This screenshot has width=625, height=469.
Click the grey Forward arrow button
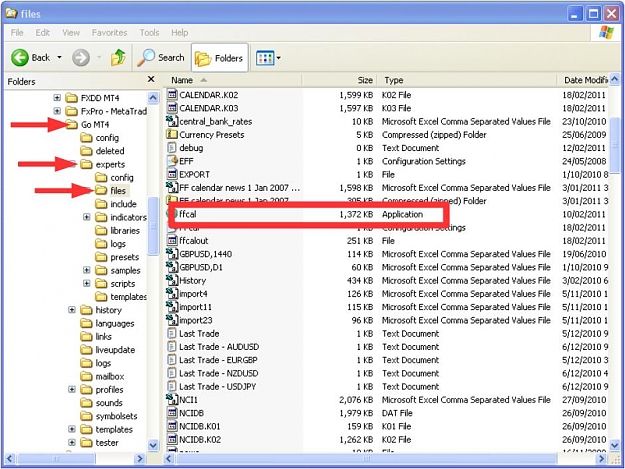click(81, 58)
